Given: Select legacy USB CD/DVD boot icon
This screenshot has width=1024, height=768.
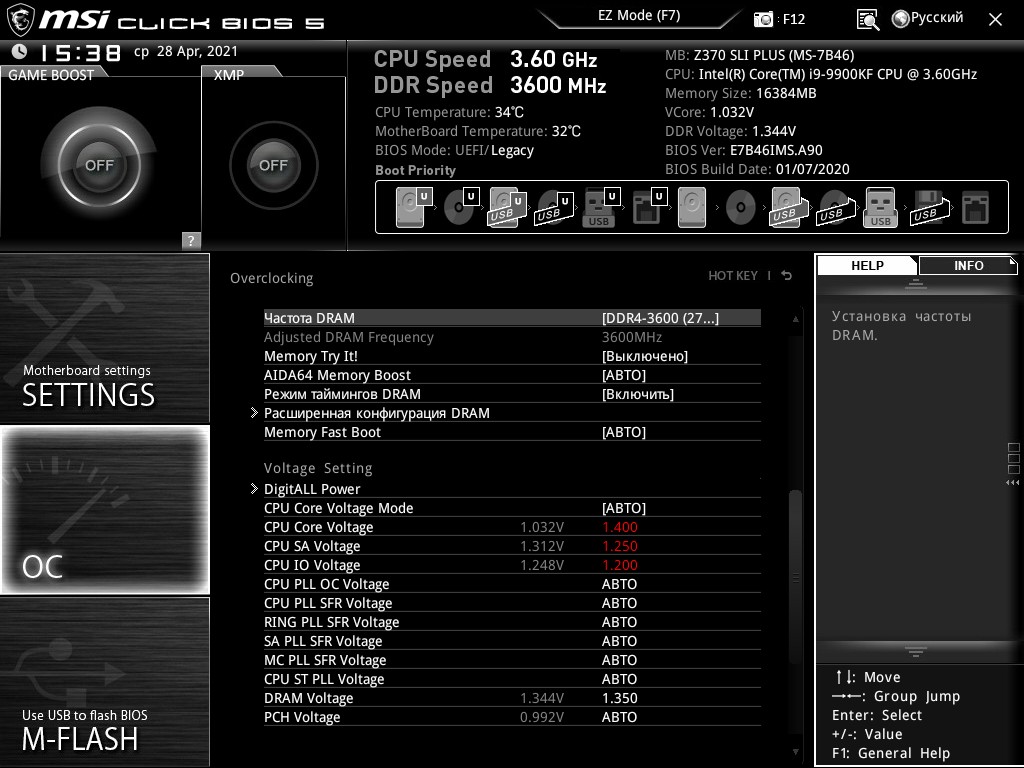Looking at the screenshot, I should click(x=835, y=207).
